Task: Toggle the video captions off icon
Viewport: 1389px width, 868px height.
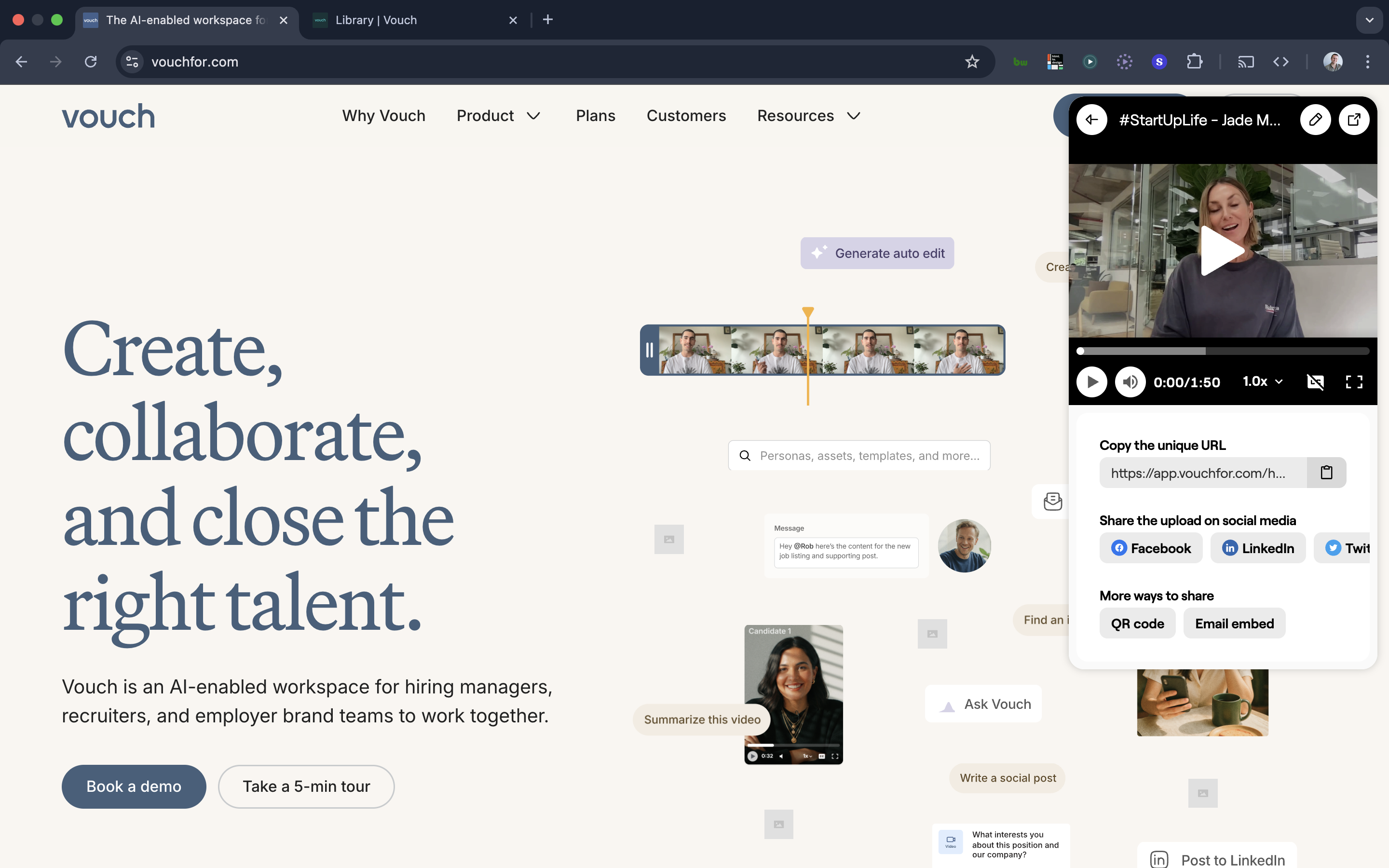Action: (1315, 382)
